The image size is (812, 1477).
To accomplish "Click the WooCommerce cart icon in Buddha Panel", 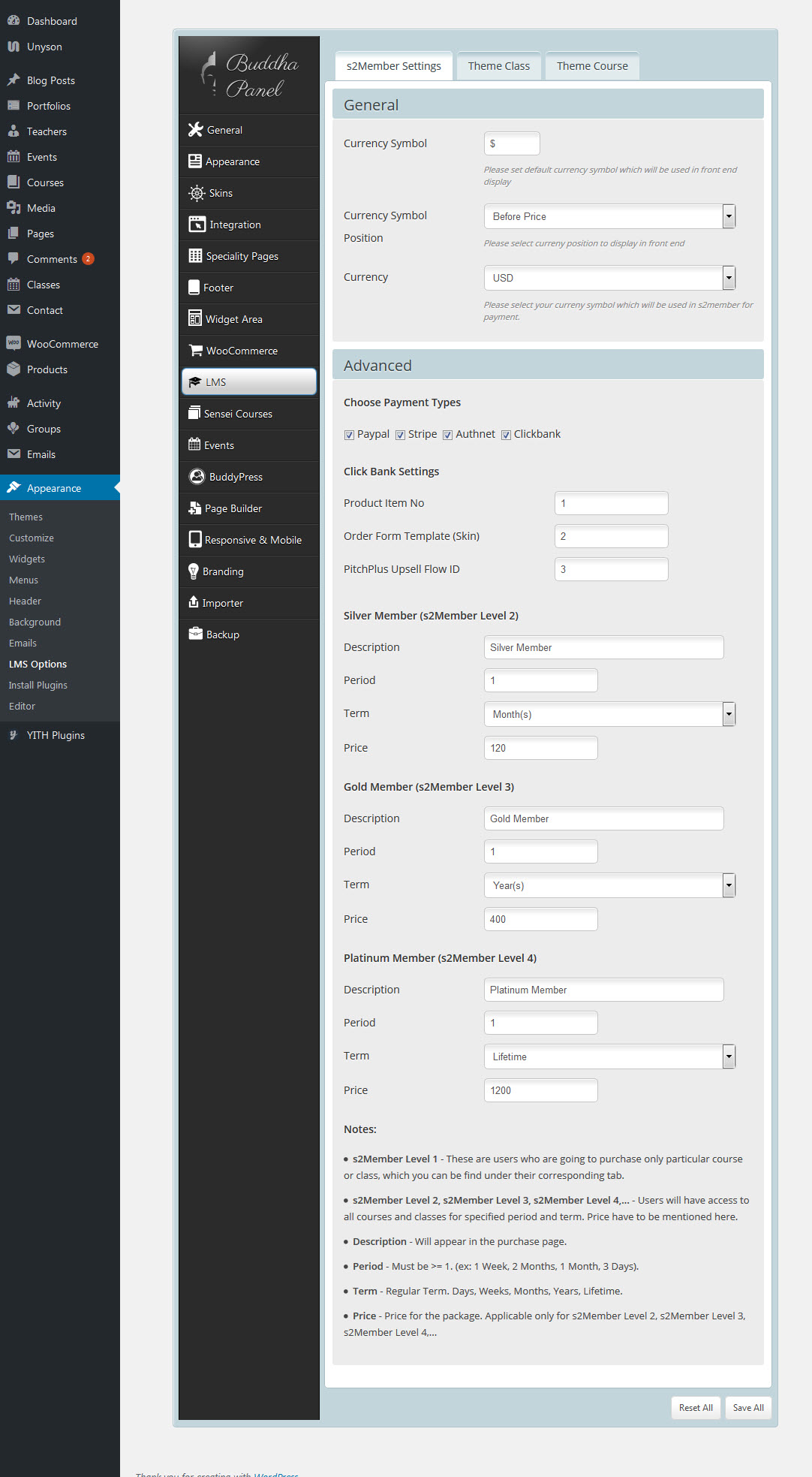I will point(196,351).
